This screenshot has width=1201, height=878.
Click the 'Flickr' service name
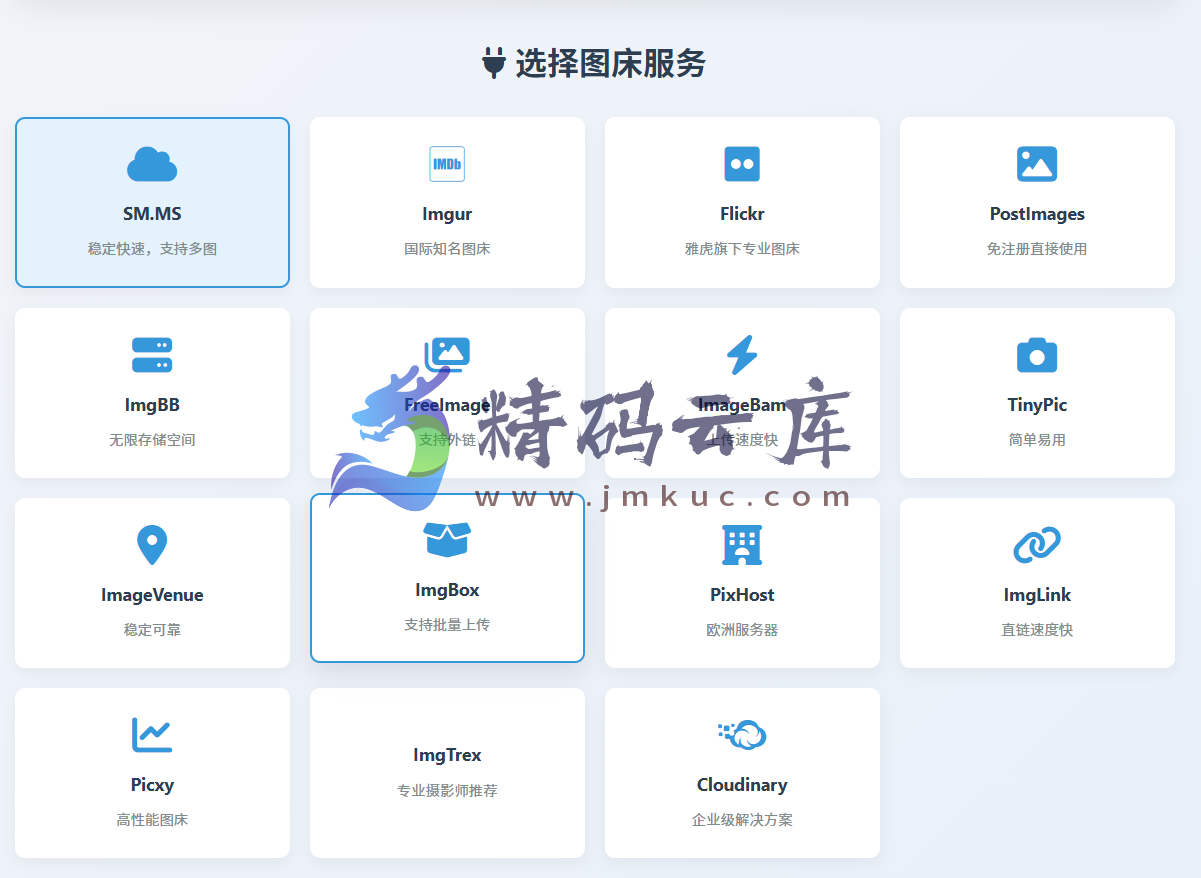click(x=742, y=214)
